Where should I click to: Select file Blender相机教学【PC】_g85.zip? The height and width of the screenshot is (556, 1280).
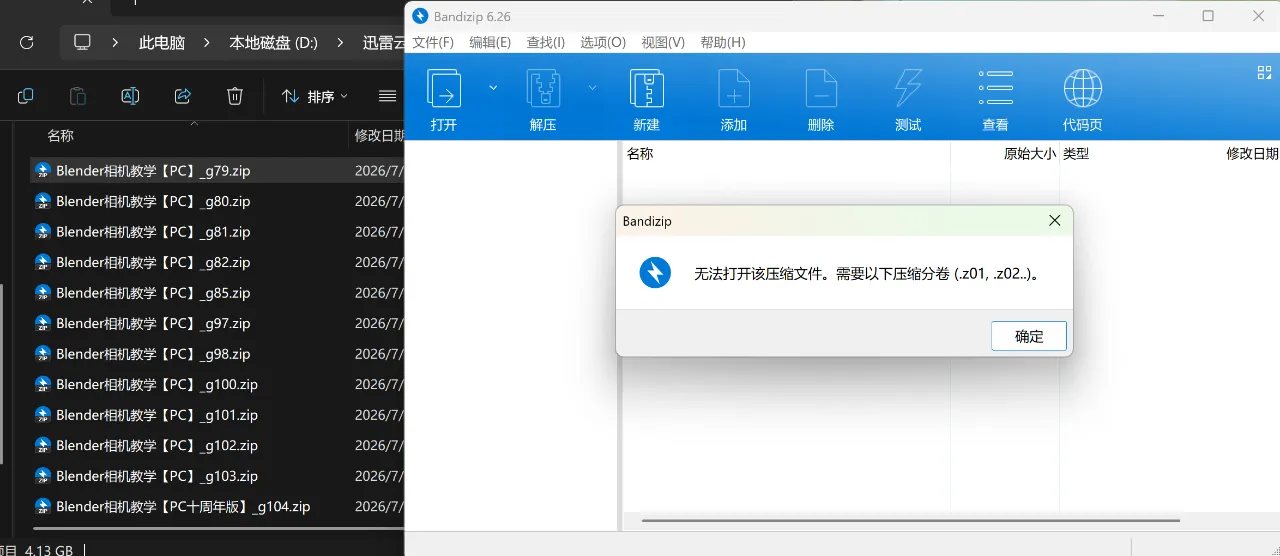tap(153, 293)
